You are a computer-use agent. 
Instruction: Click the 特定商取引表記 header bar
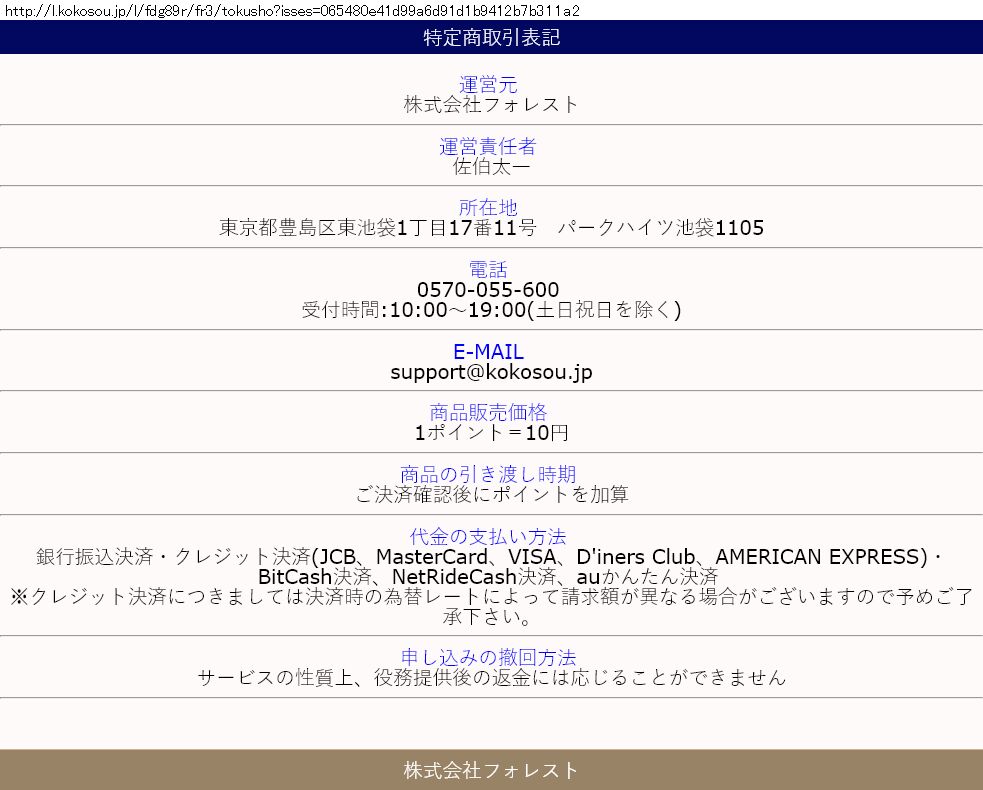[491, 38]
